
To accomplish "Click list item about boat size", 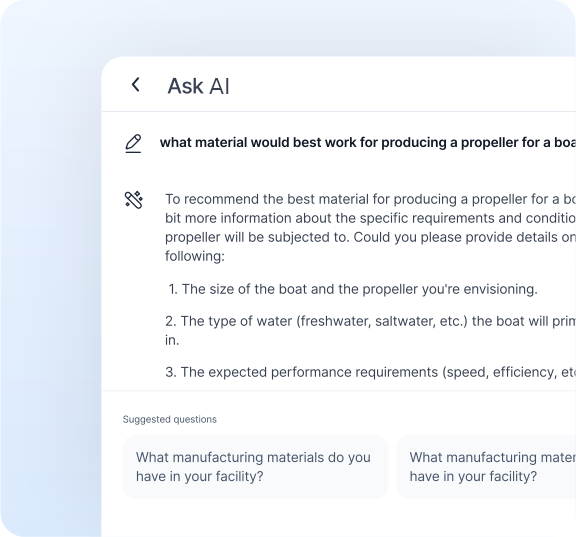I will pos(353,289).
